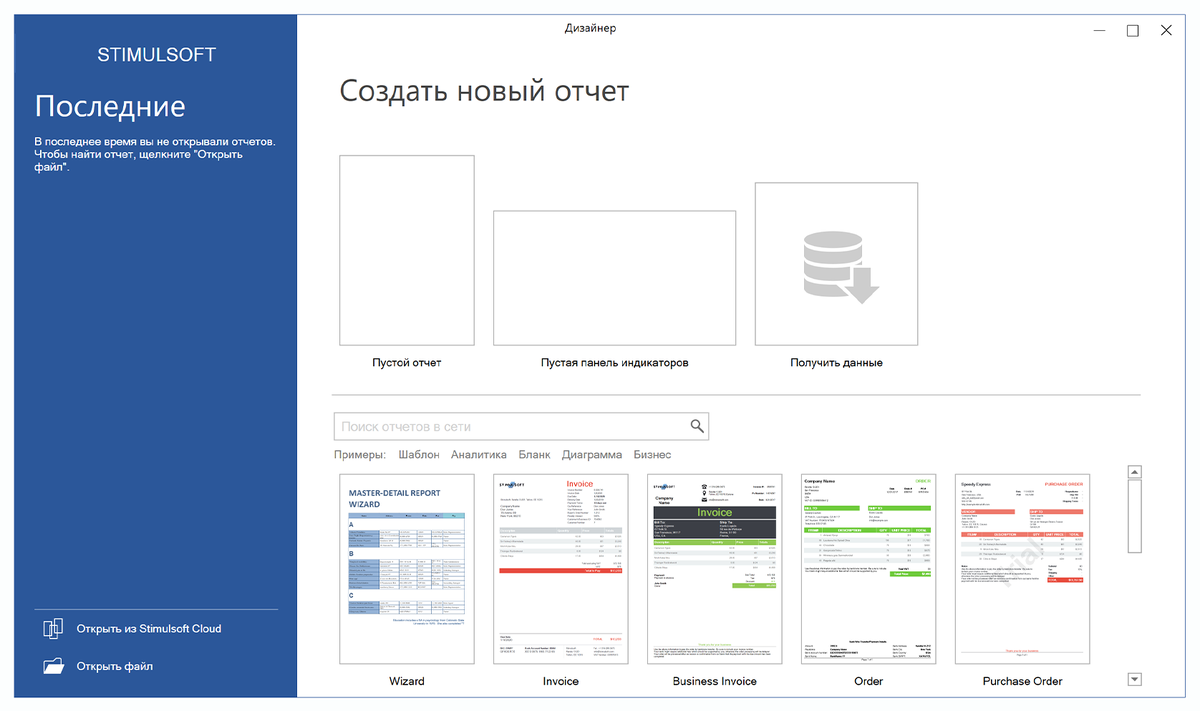Click the 'Order' template caption
Image resolution: width=1200 pixels, height=711 pixels.
point(869,681)
